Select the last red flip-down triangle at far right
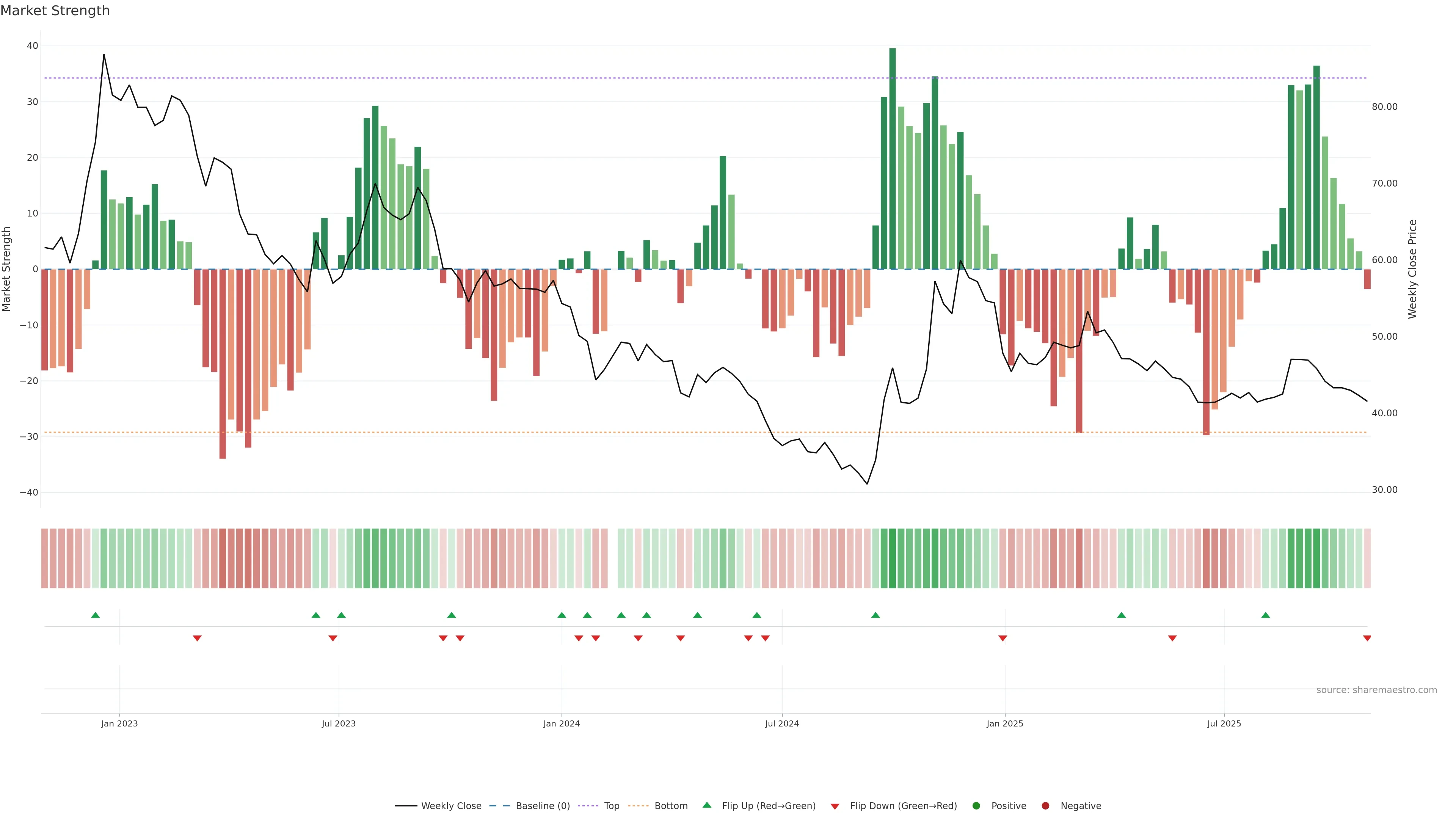Image resolution: width=1456 pixels, height=819 pixels. pos(1367,638)
